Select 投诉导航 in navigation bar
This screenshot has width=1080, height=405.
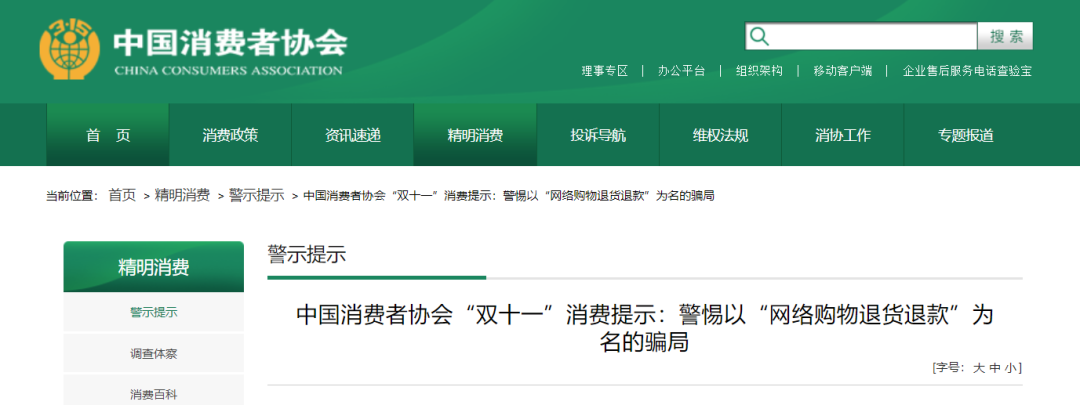[598, 136]
